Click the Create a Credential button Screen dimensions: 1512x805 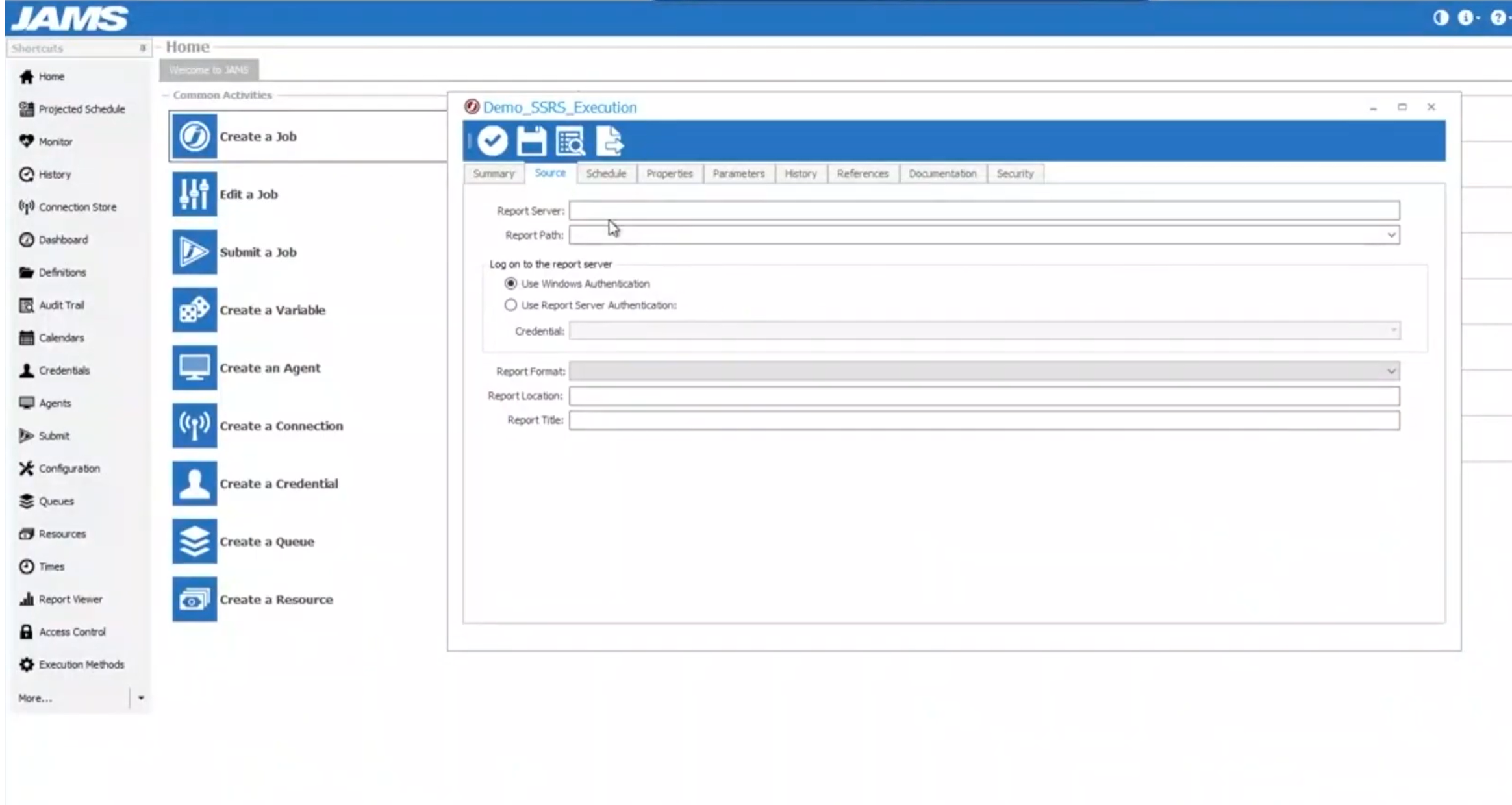click(279, 483)
